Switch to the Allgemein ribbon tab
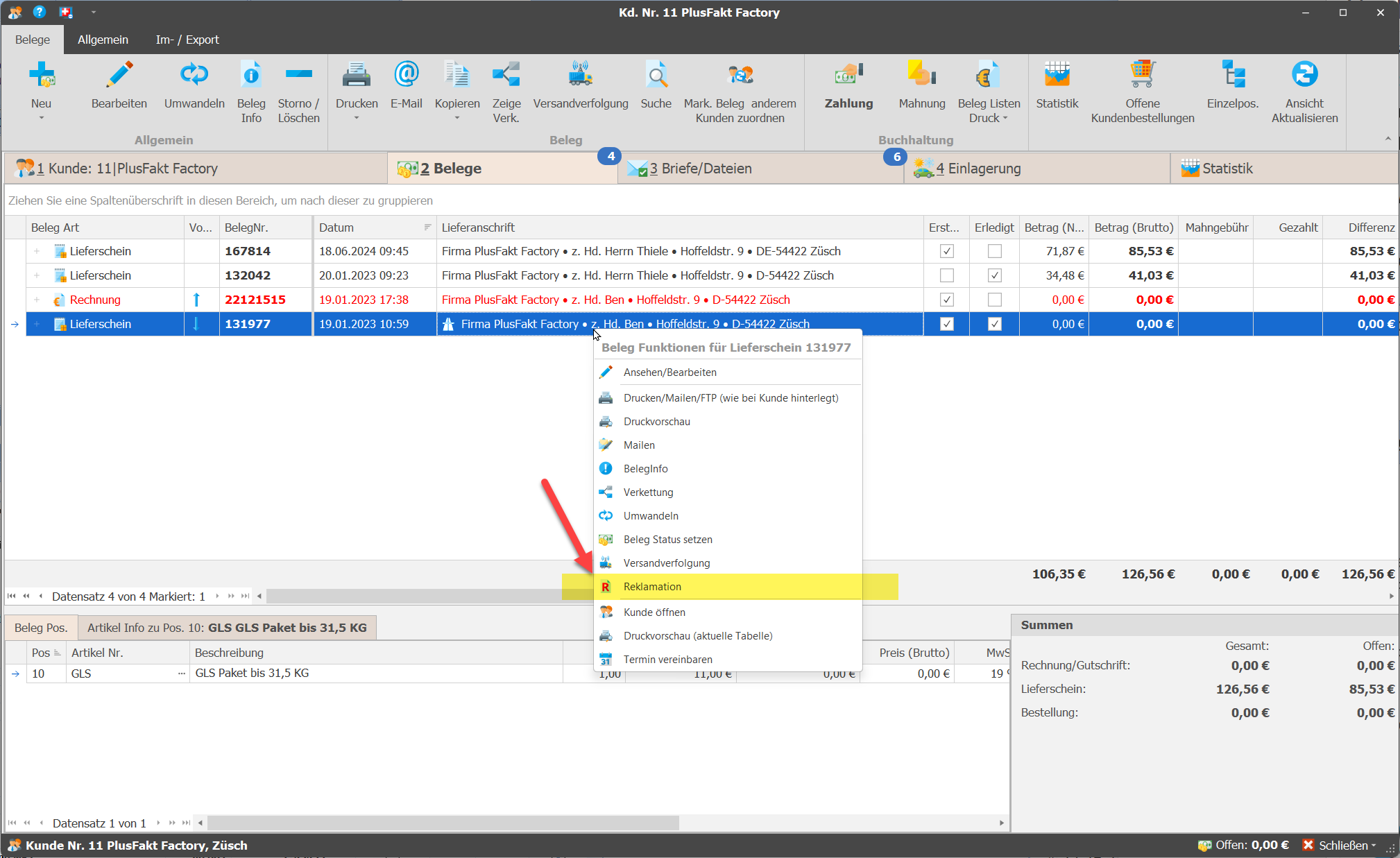 pos(103,40)
